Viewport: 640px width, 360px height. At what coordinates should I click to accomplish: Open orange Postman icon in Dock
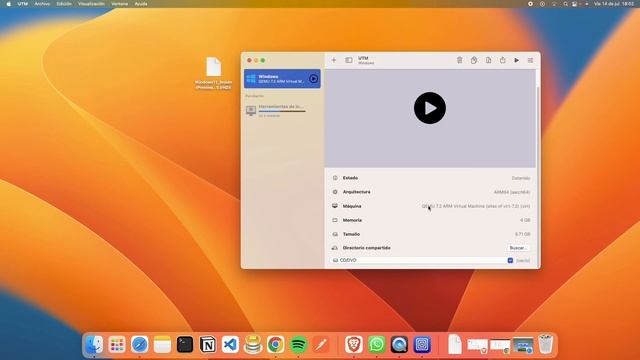[321, 345]
